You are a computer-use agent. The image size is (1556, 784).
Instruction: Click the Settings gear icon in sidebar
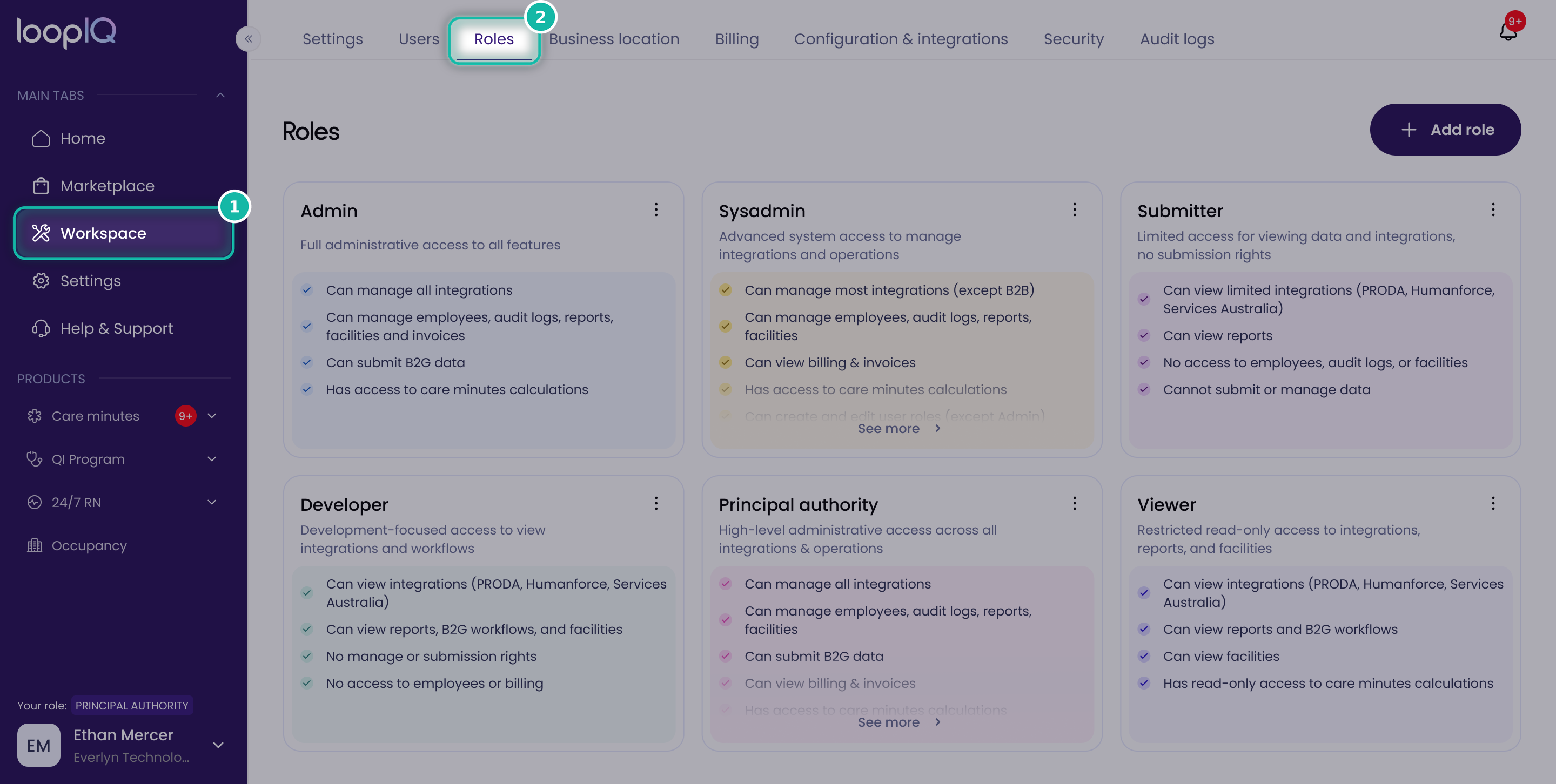41,281
